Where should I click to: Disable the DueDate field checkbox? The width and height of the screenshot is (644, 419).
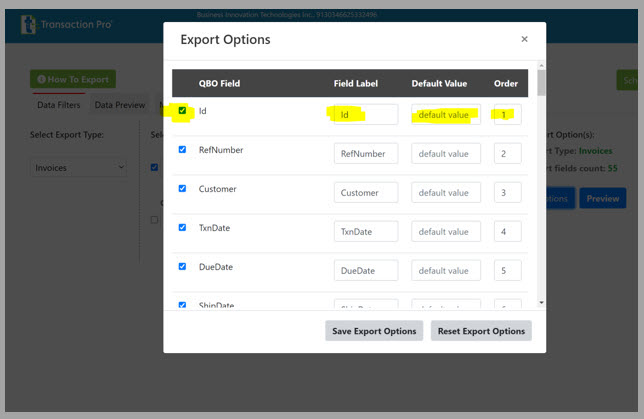(x=182, y=267)
